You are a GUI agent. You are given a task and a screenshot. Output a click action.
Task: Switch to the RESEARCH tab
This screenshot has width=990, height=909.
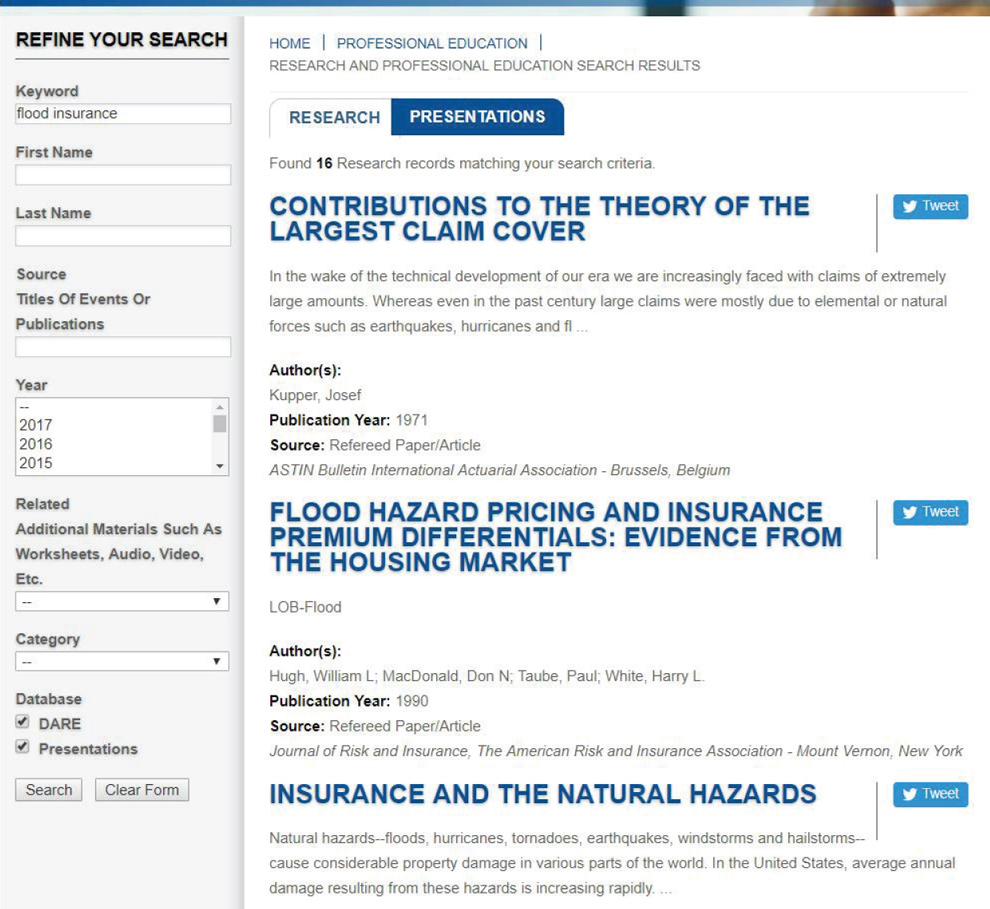[x=332, y=118]
